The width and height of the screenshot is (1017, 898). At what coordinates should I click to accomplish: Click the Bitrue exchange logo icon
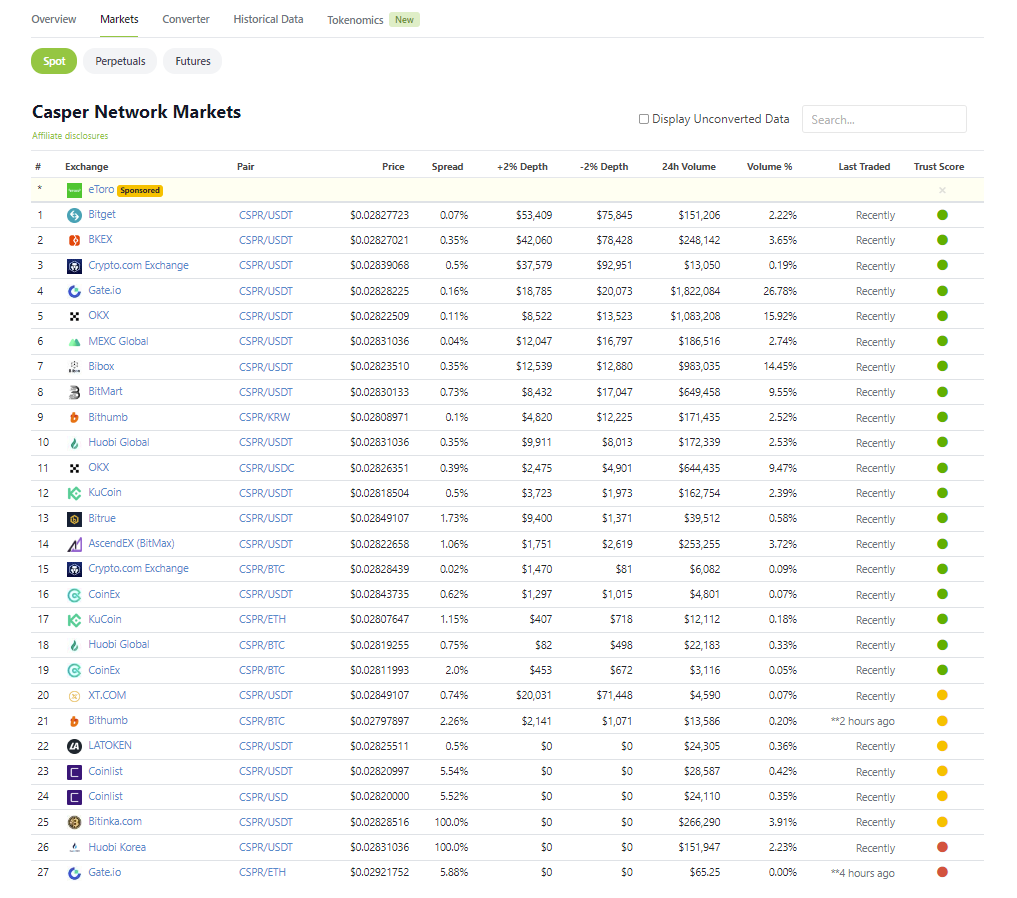click(x=74, y=519)
